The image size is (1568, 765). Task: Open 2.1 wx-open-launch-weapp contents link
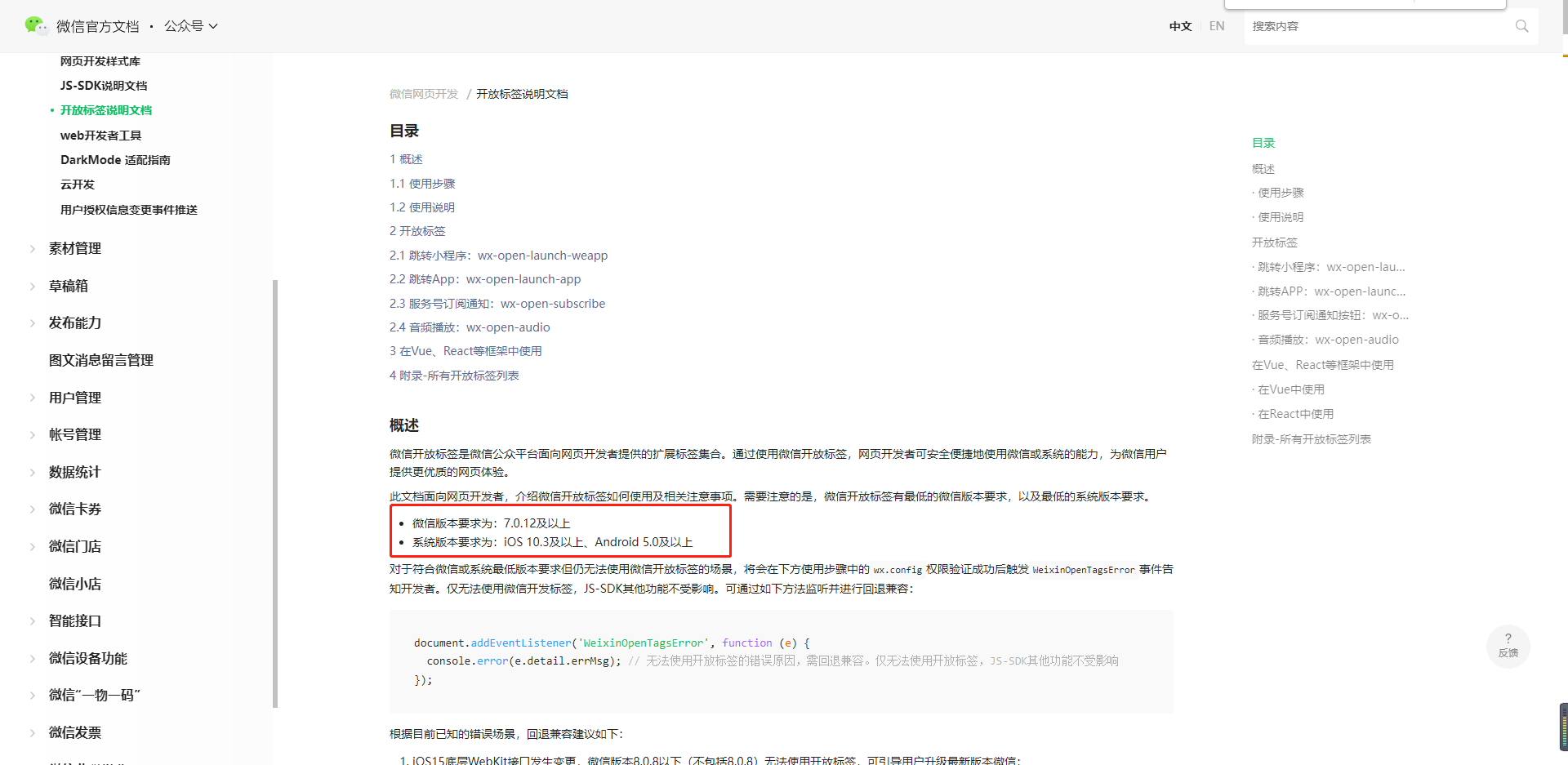(499, 256)
